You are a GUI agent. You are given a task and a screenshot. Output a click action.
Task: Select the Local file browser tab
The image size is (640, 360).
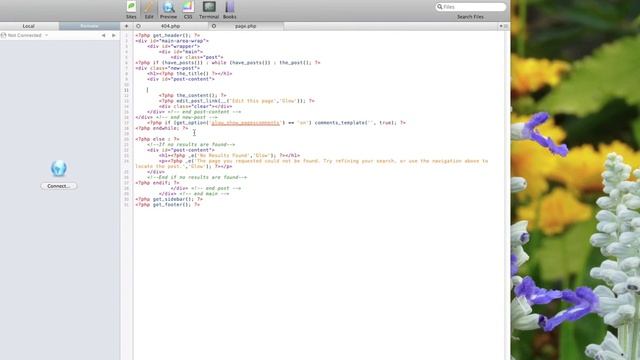[29, 26]
